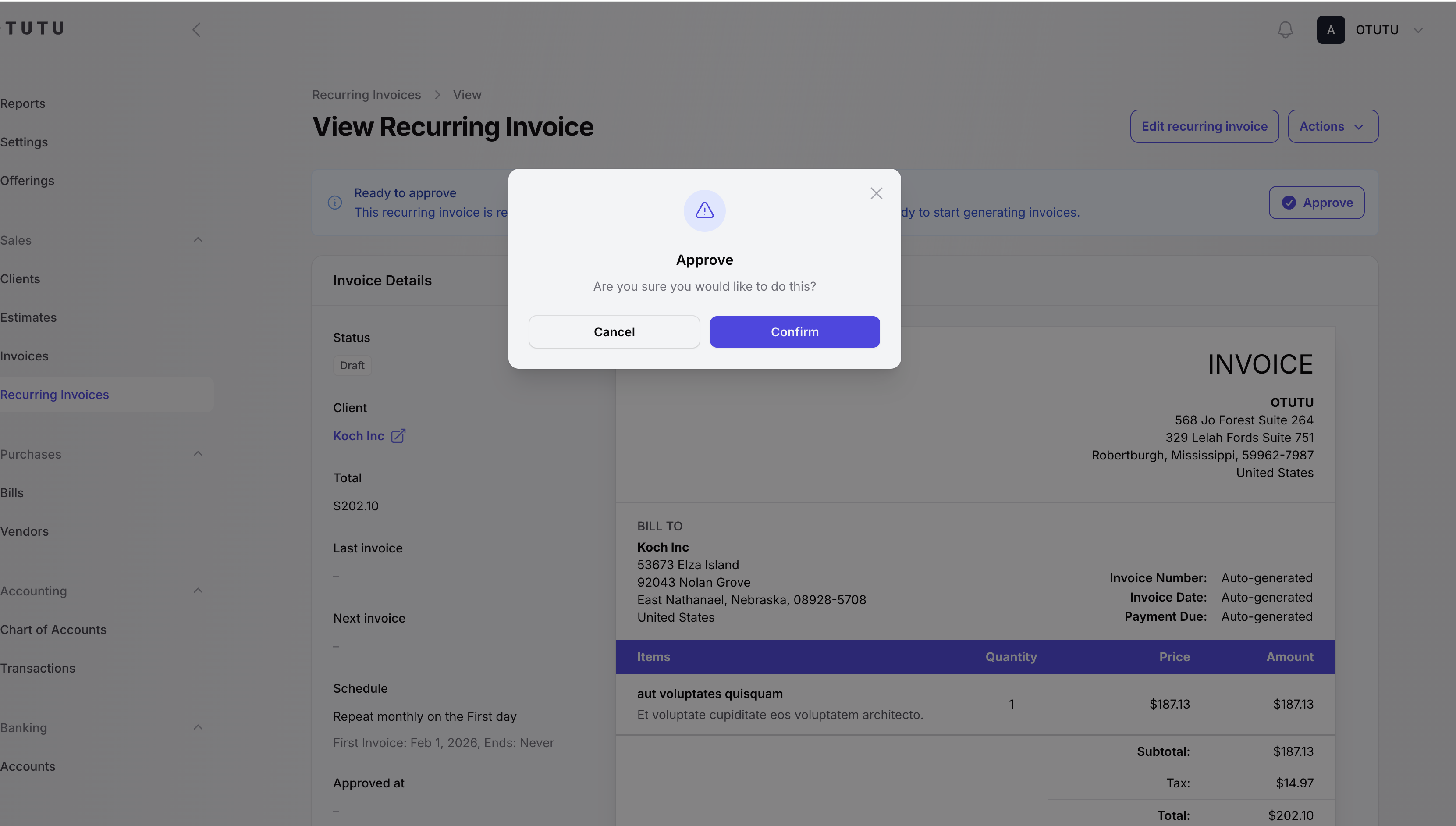Collapse the Purchases sidebar section
Viewport: 1456px width, 826px height.
coord(198,454)
